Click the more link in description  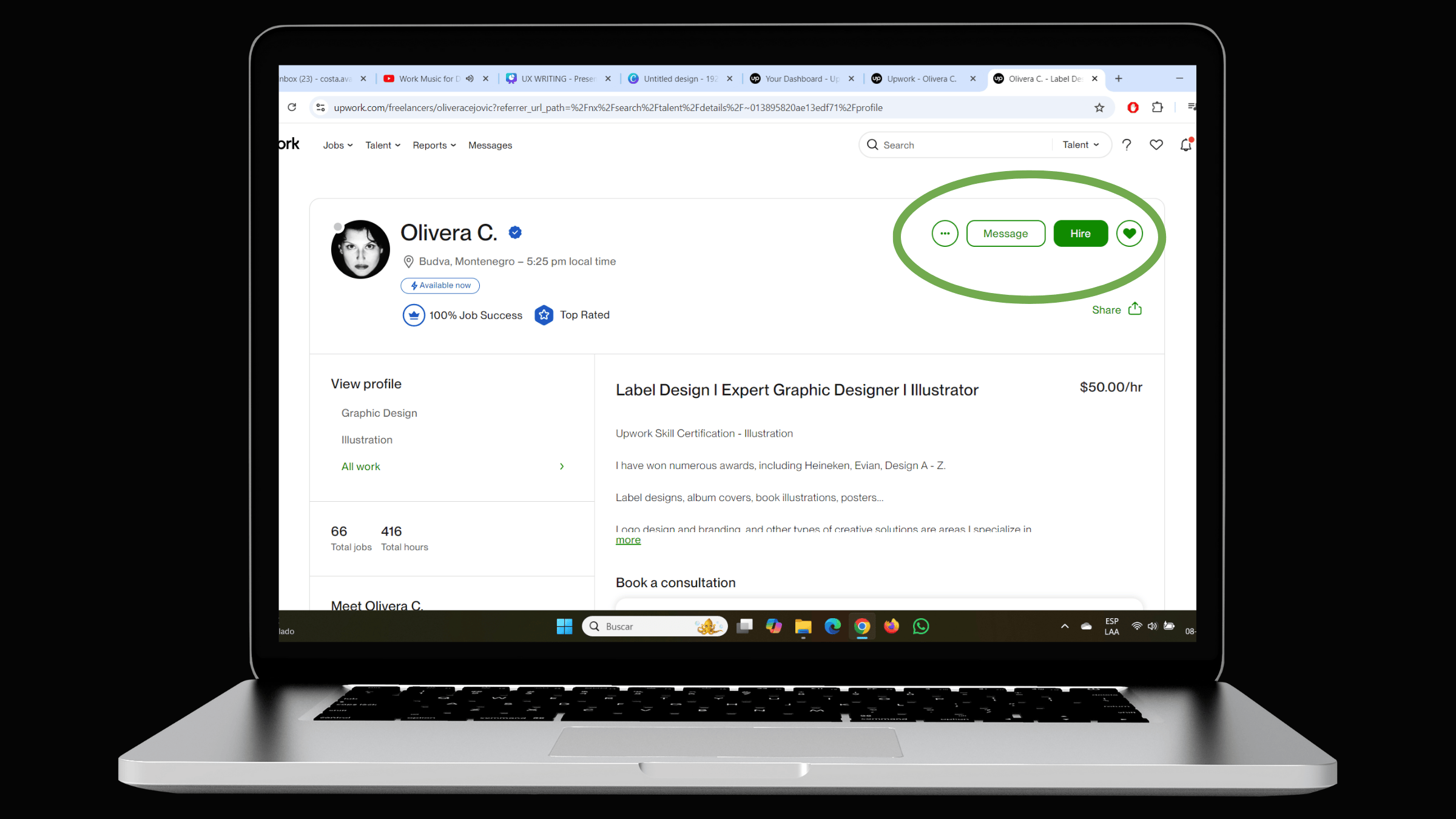(x=628, y=541)
